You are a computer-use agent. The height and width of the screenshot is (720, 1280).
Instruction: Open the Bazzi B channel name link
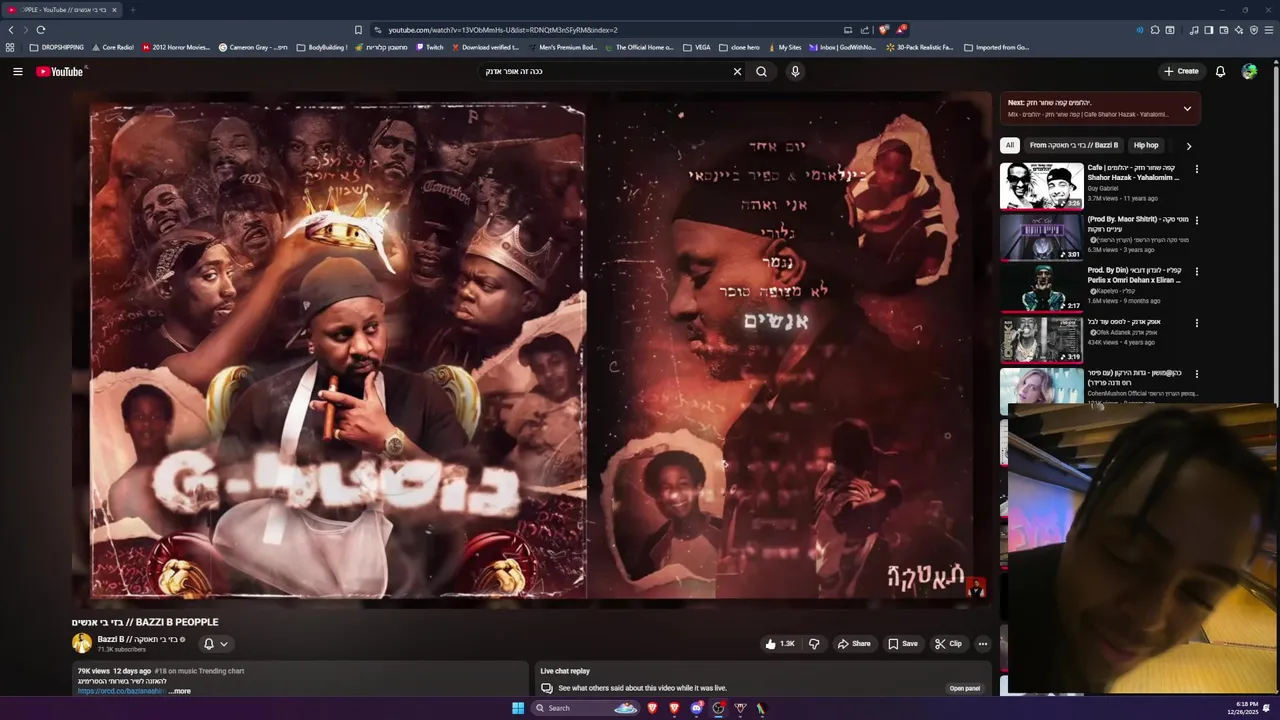pos(137,639)
